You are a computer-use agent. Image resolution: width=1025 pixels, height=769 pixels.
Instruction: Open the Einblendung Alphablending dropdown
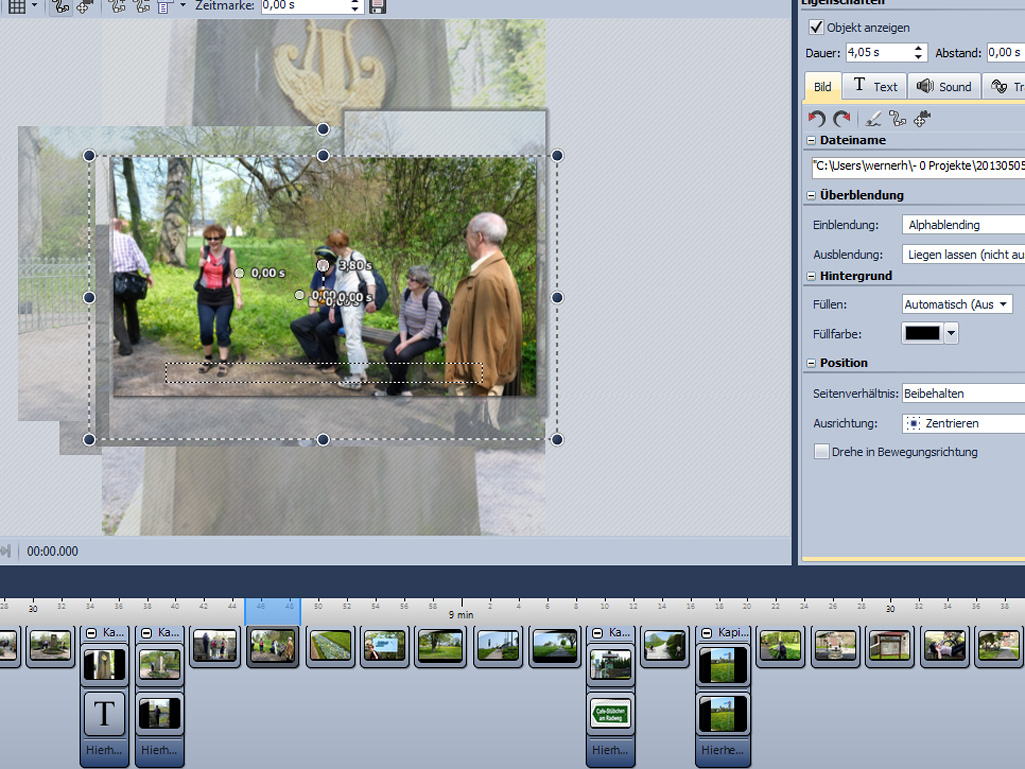[964, 225]
